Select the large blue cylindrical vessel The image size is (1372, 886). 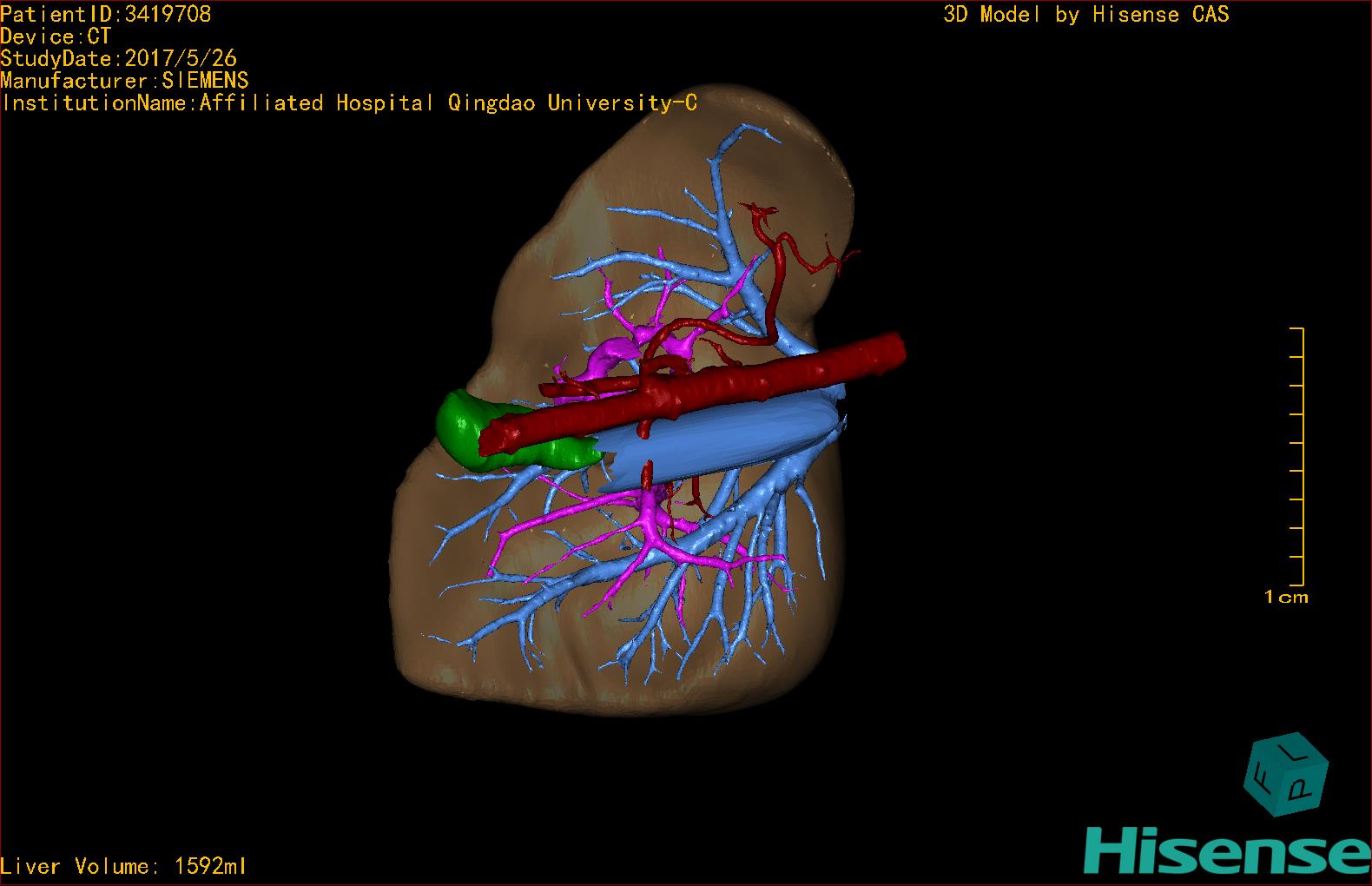click(x=721, y=443)
